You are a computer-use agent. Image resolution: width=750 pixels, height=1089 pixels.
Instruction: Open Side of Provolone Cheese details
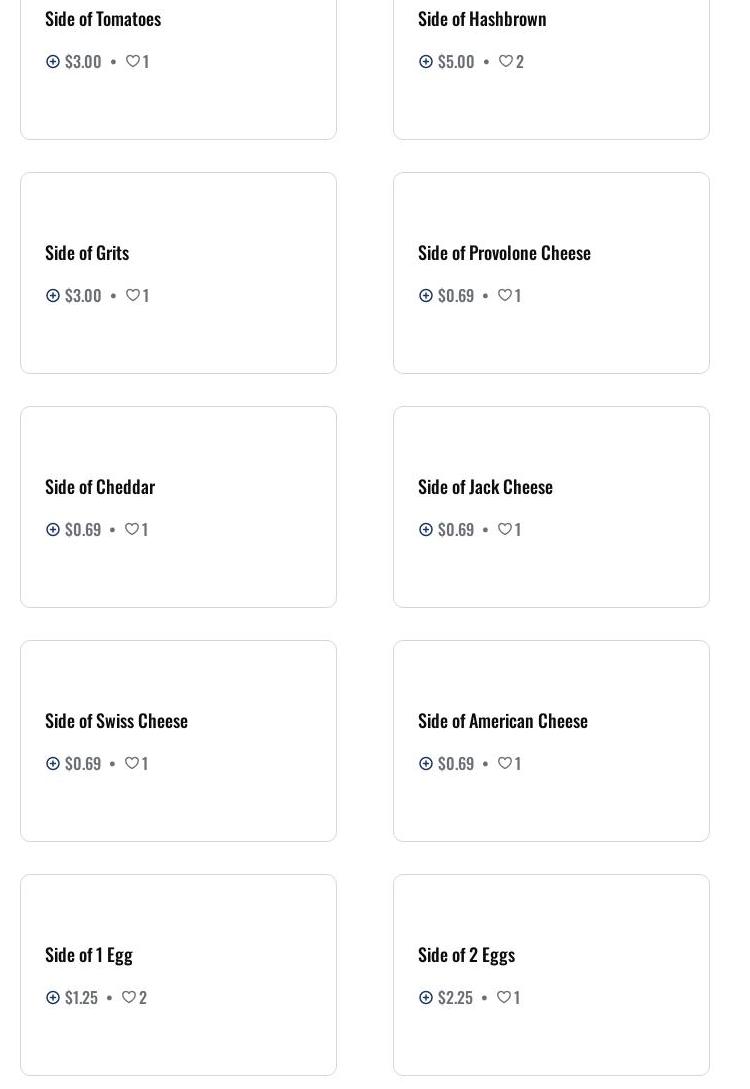(x=504, y=253)
